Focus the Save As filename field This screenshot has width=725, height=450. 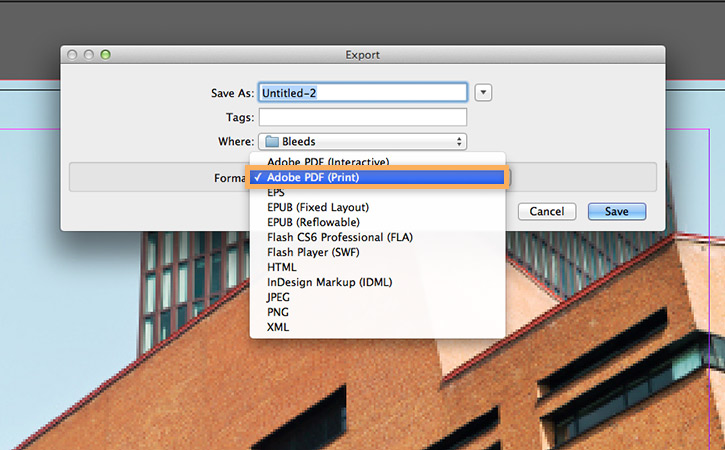pyautogui.click(x=363, y=92)
